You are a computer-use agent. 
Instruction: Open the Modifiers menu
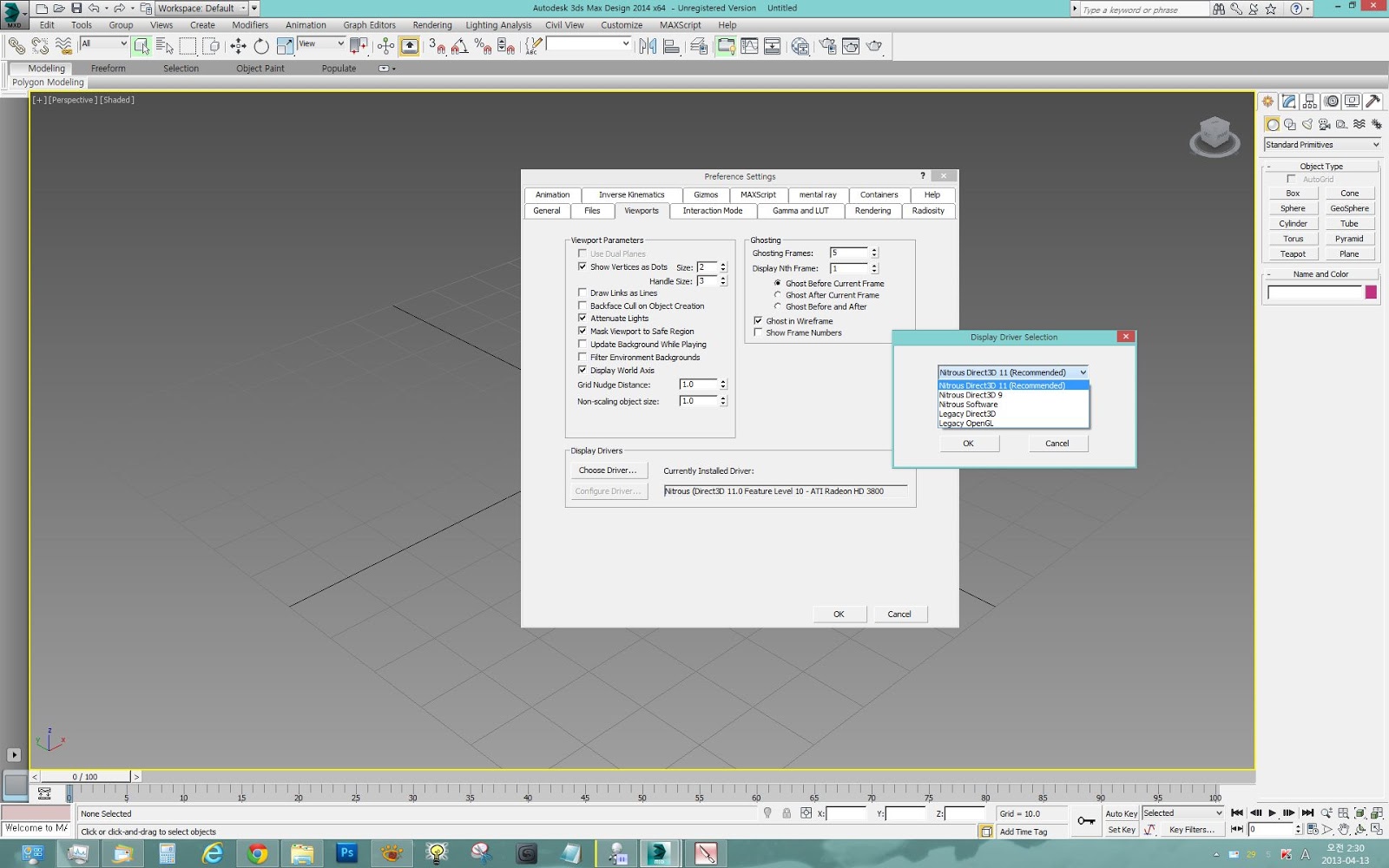[250, 25]
